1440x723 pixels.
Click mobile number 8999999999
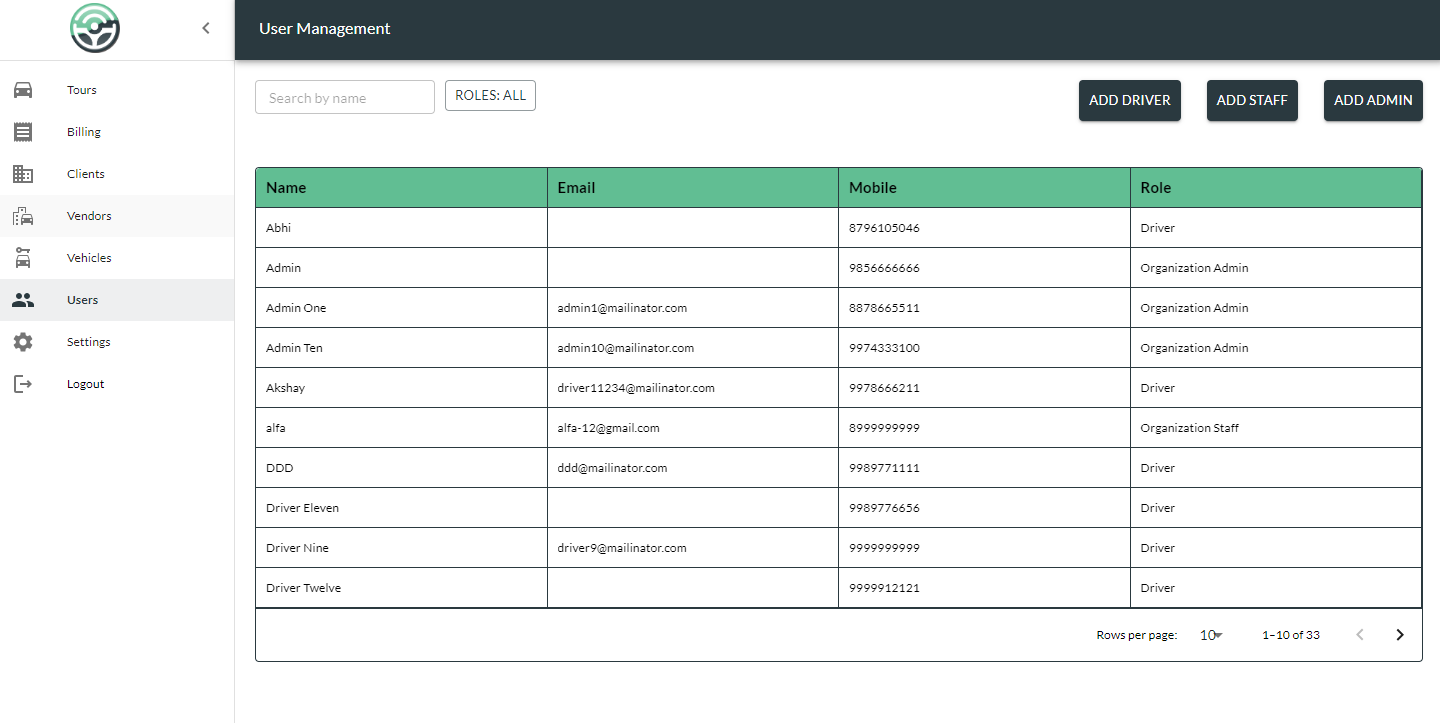click(x=884, y=428)
